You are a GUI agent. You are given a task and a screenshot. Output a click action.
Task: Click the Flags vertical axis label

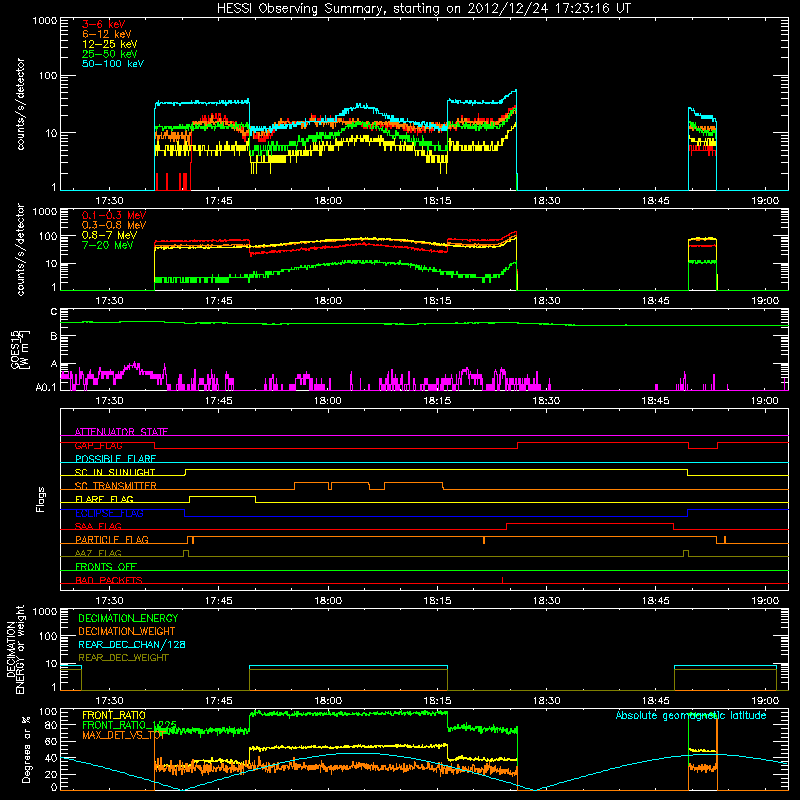(x=41, y=499)
